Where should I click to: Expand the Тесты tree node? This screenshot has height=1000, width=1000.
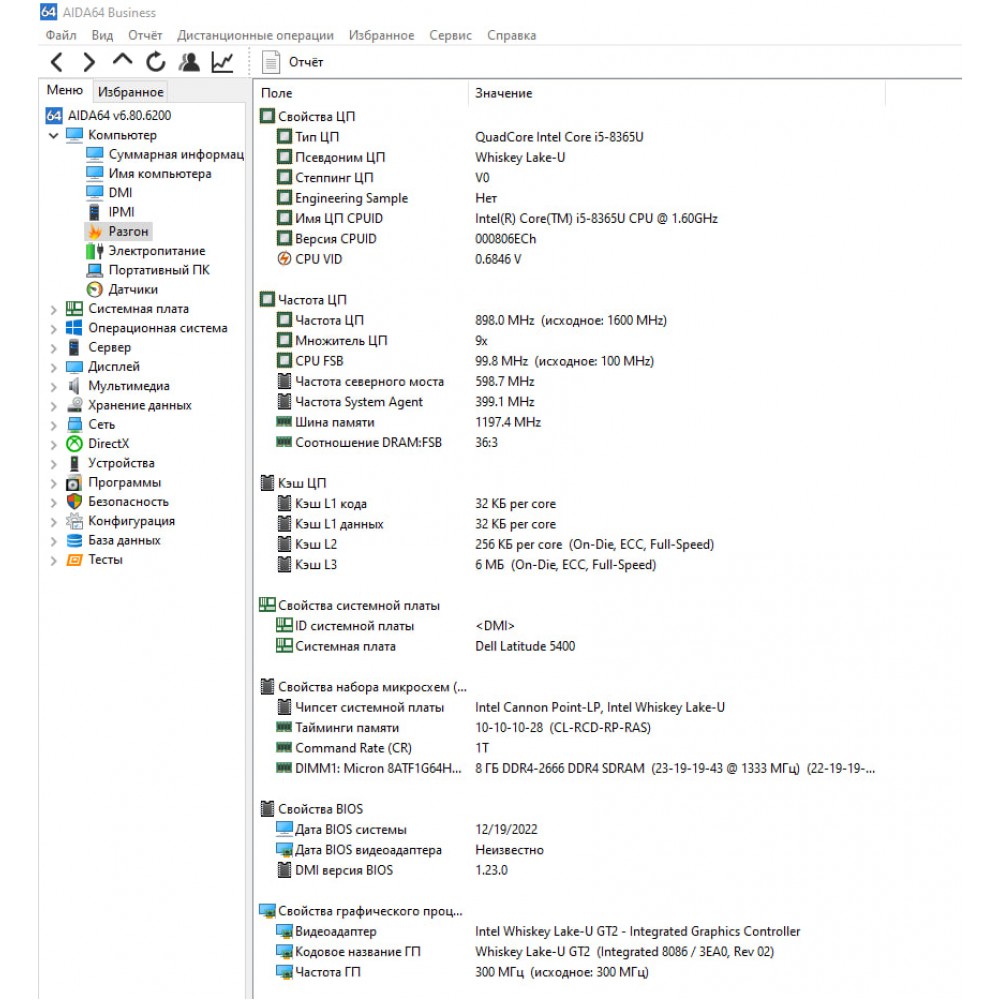tap(54, 561)
